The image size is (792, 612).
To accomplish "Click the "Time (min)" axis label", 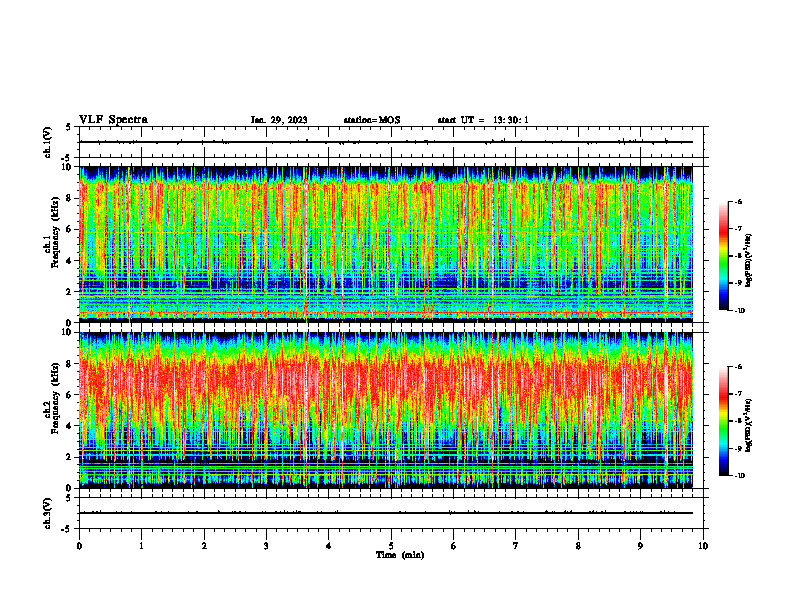I will 400,555.
